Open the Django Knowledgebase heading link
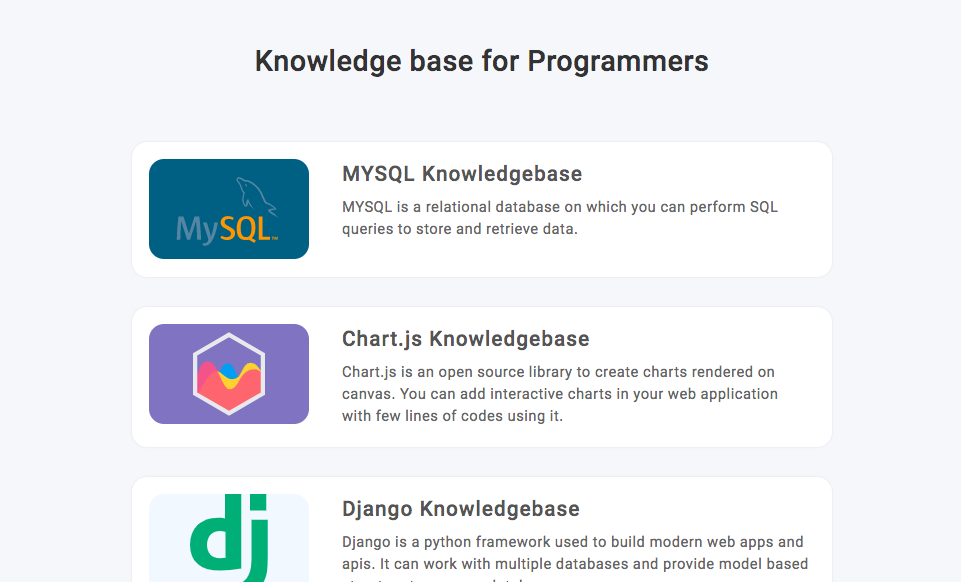Screen dimensions: 961x582 (x=460, y=508)
